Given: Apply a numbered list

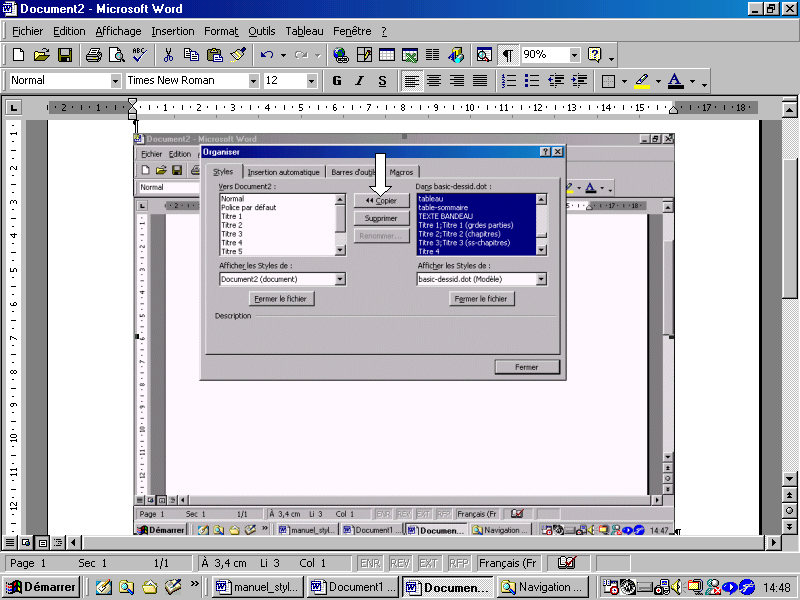Looking at the screenshot, I should [509, 81].
